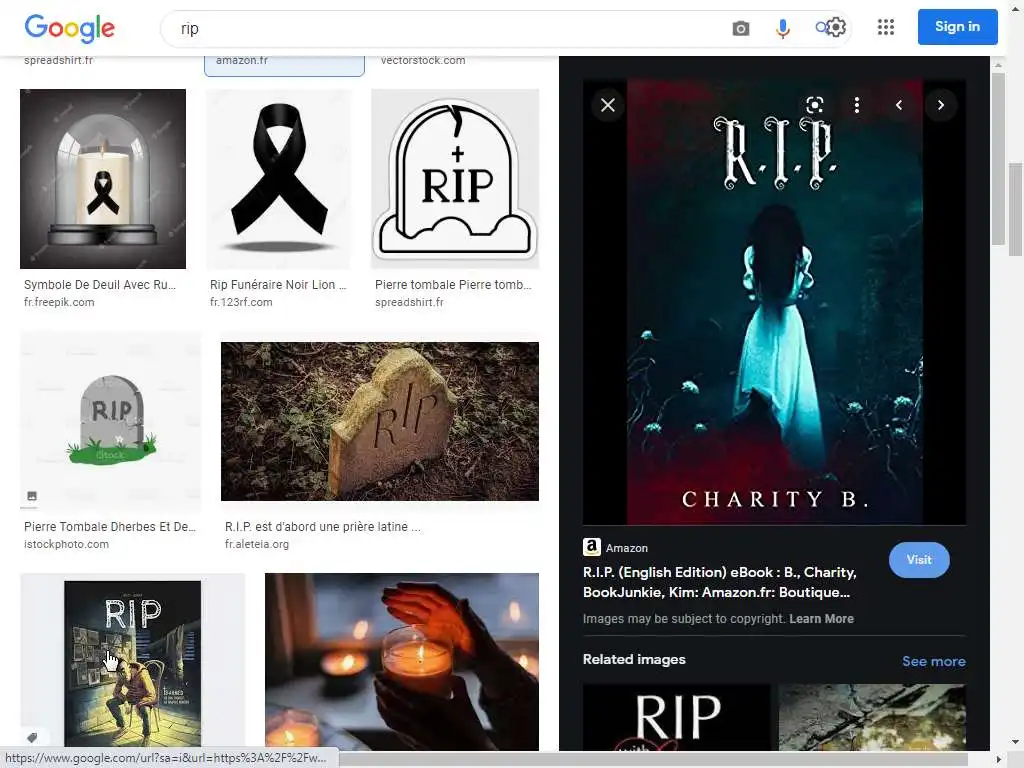Click fr.freepik.com source text

(59, 302)
